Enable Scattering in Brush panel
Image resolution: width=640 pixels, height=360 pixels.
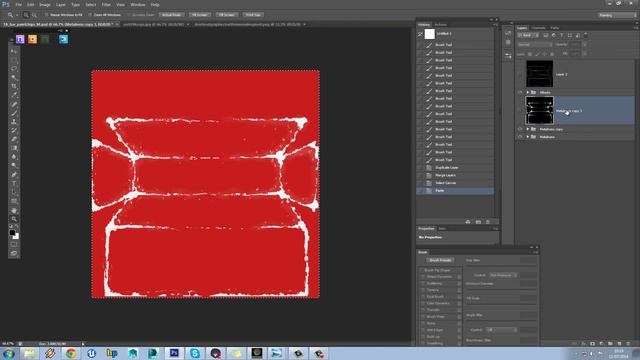[423, 283]
